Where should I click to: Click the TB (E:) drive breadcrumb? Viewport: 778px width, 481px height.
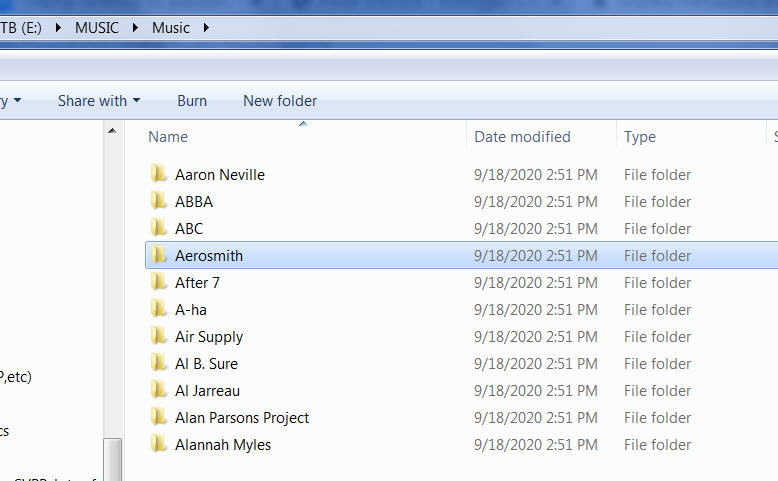click(x=21, y=28)
